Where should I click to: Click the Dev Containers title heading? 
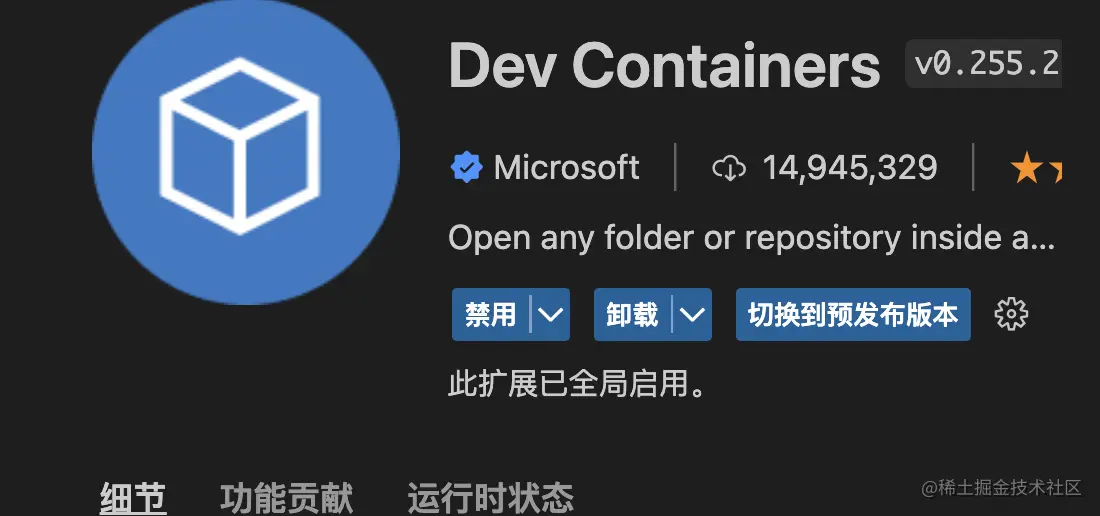coord(664,66)
